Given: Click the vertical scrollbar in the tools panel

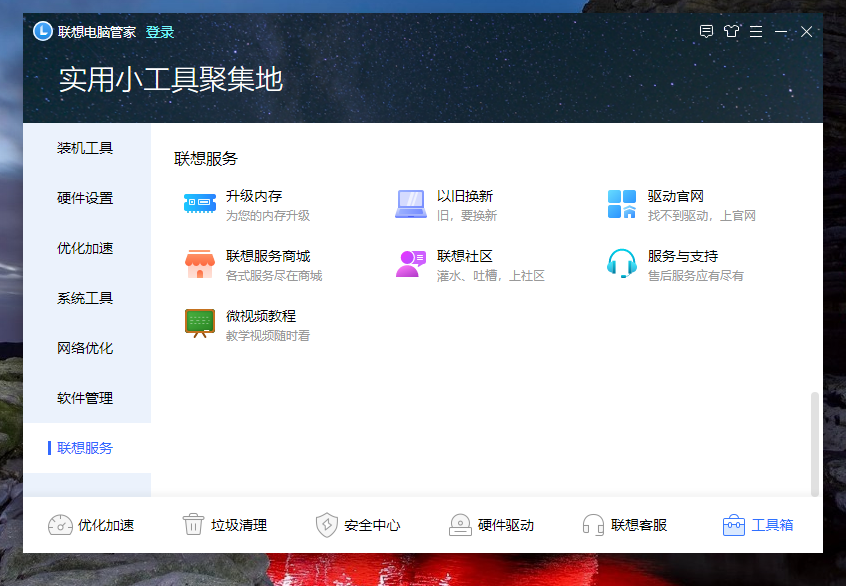Looking at the screenshot, I should pyautogui.click(x=815, y=444).
